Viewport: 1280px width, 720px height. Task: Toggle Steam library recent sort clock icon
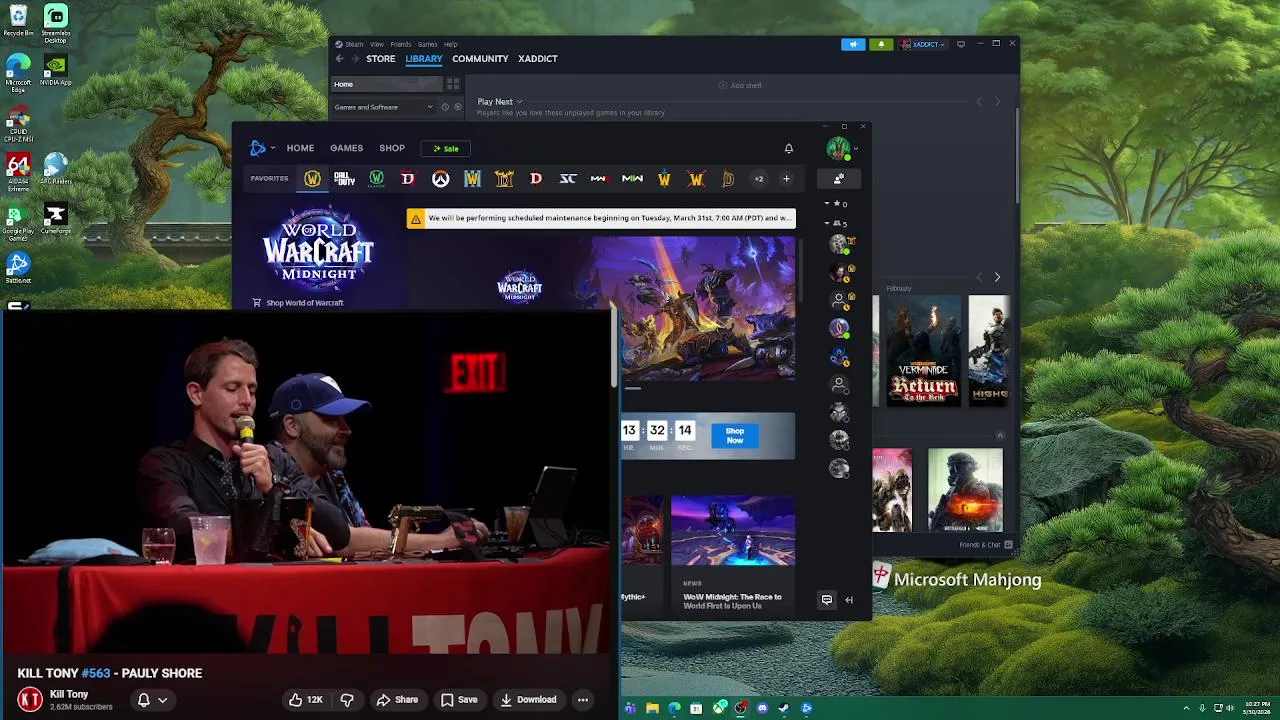(445, 107)
